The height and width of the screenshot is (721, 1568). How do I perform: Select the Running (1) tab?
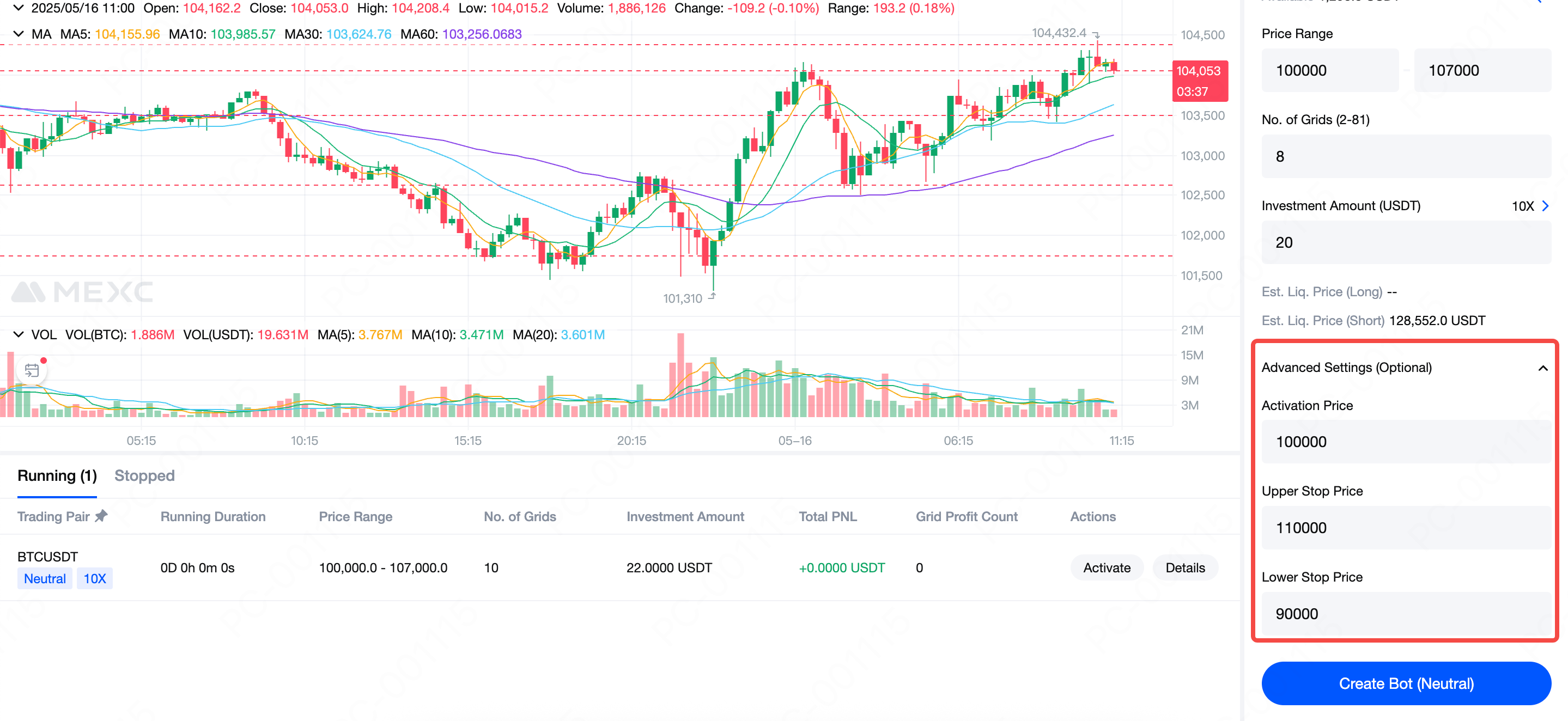[x=57, y=475]
